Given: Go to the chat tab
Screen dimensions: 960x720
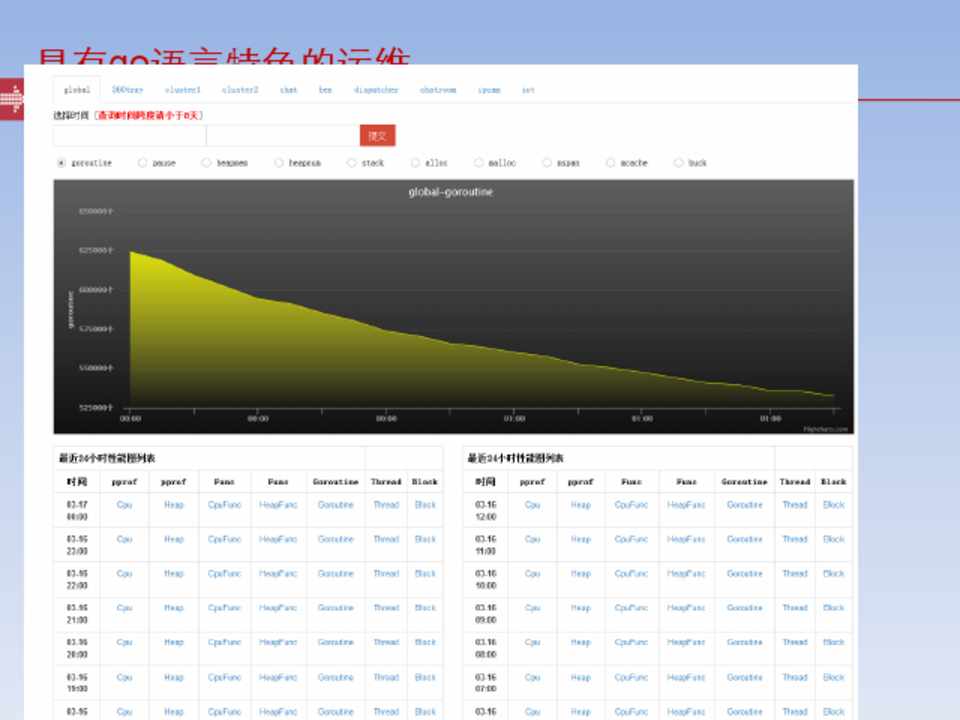Looking at the screenshot, I should (288, 90).
